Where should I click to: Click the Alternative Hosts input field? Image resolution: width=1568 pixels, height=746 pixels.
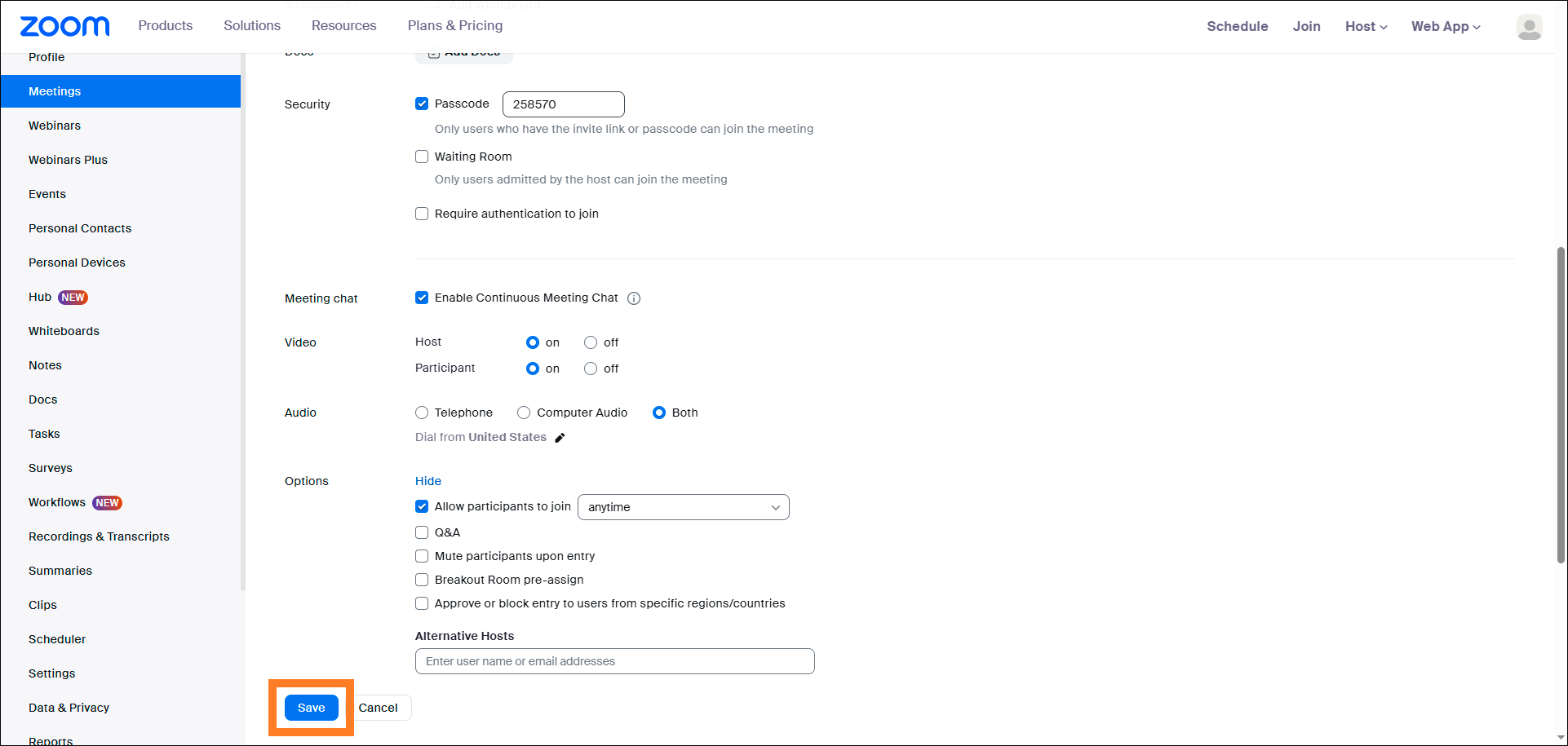(x=614, y=661)
